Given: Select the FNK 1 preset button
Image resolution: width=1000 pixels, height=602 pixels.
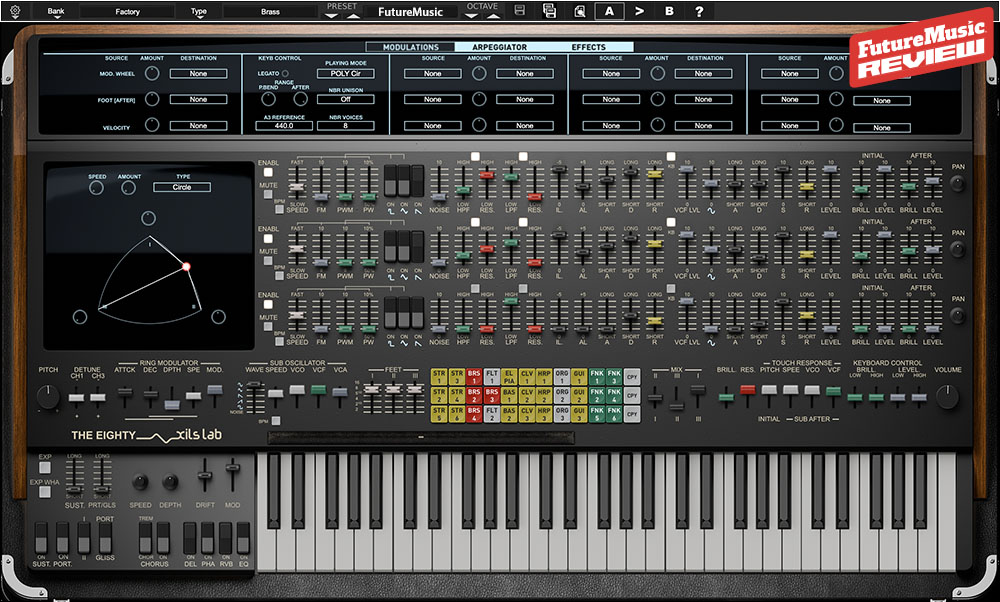Looking at the screenshot, I should pos(596,376).
